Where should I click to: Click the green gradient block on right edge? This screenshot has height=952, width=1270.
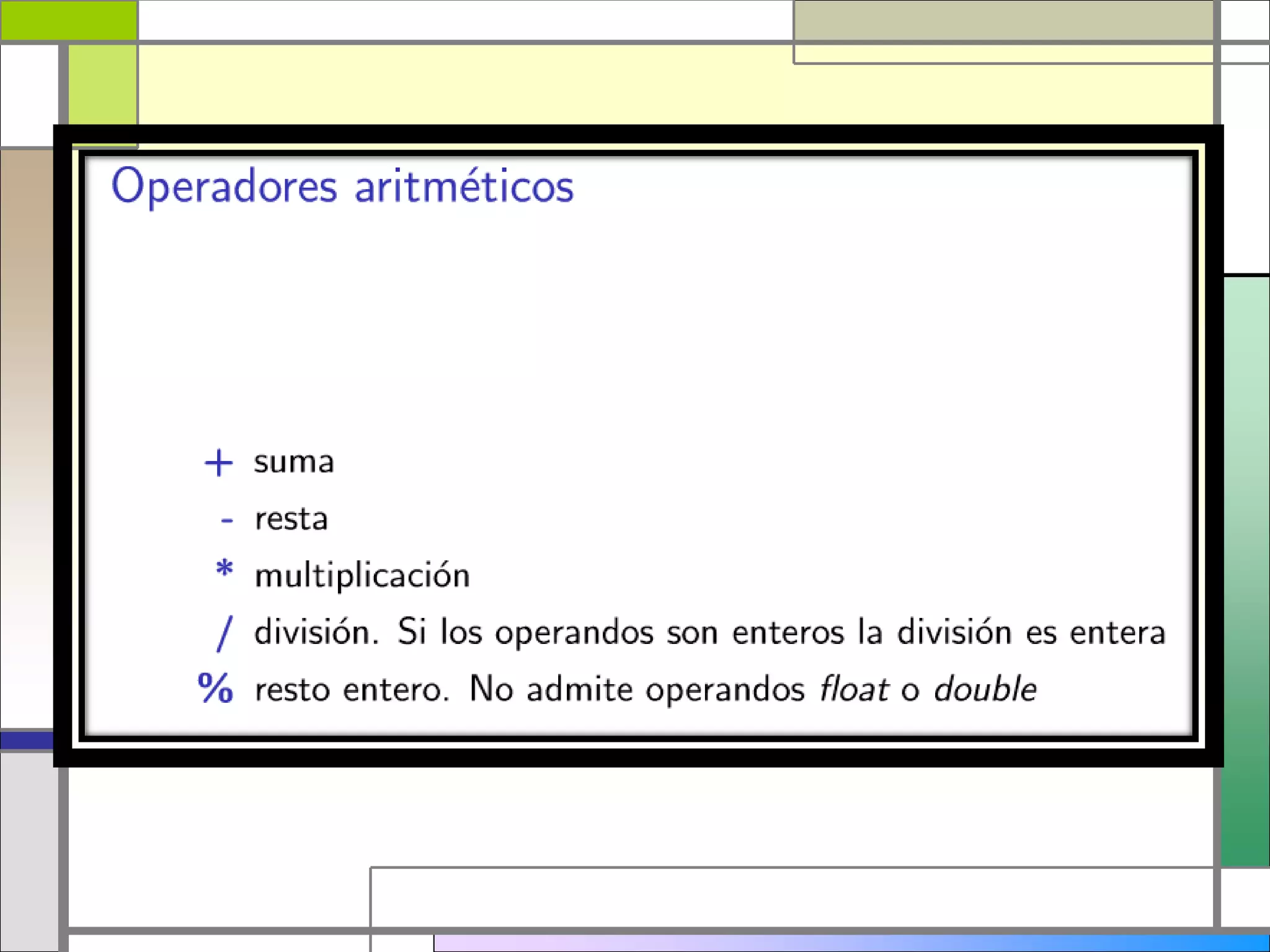click(x=1245, y=570)
